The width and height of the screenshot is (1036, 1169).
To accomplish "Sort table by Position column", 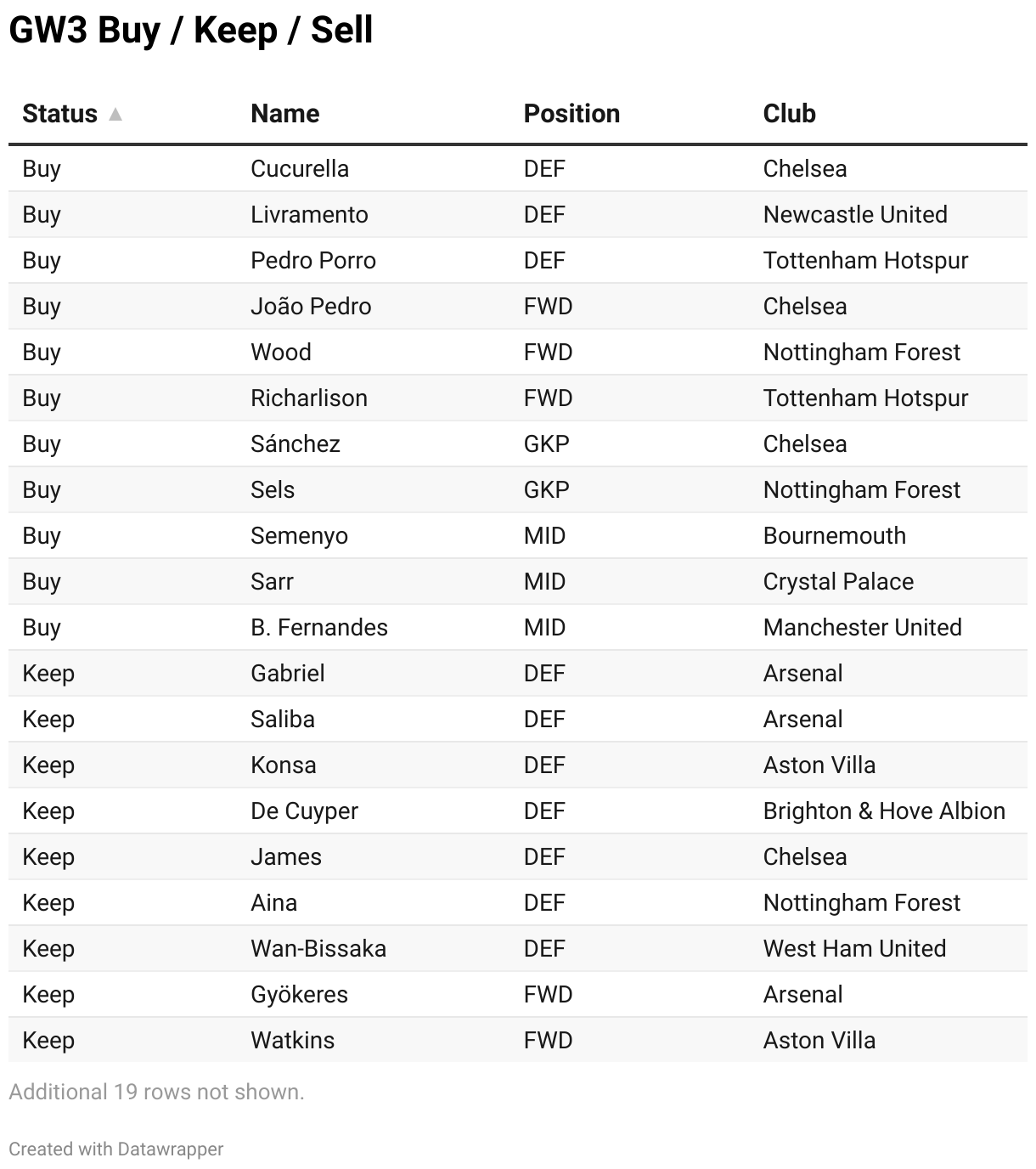I will (571, 114).
